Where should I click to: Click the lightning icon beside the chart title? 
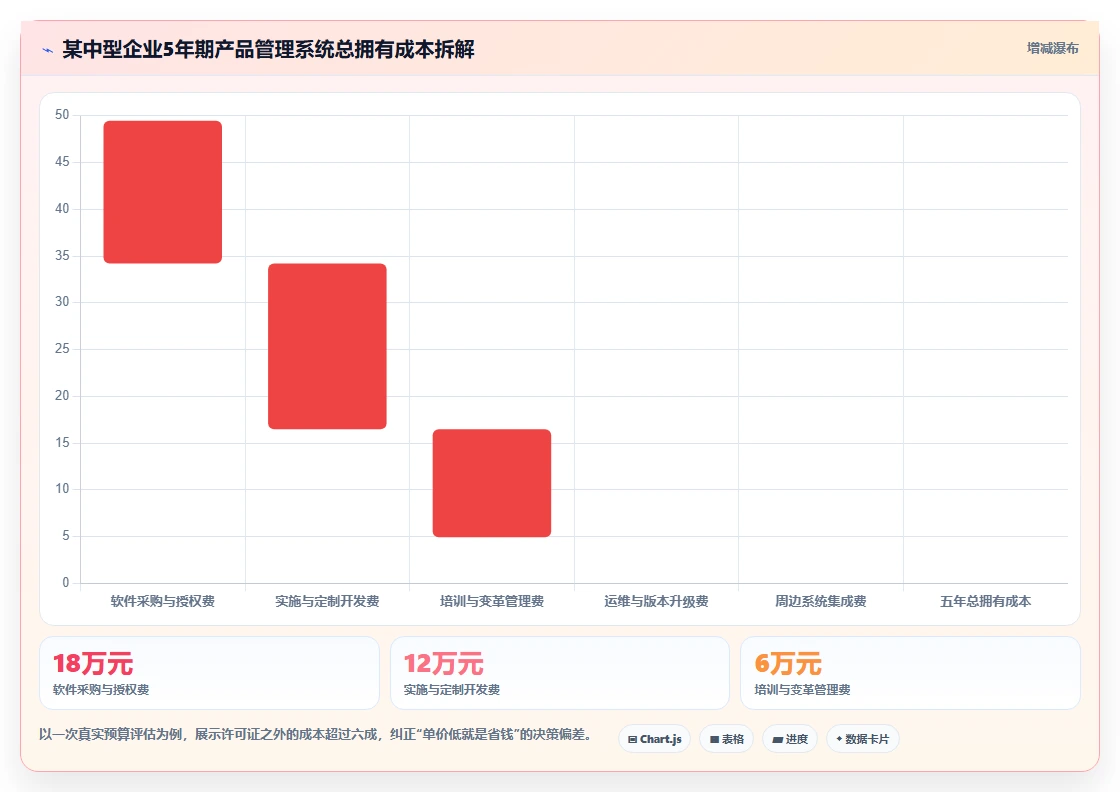point(48,50)
